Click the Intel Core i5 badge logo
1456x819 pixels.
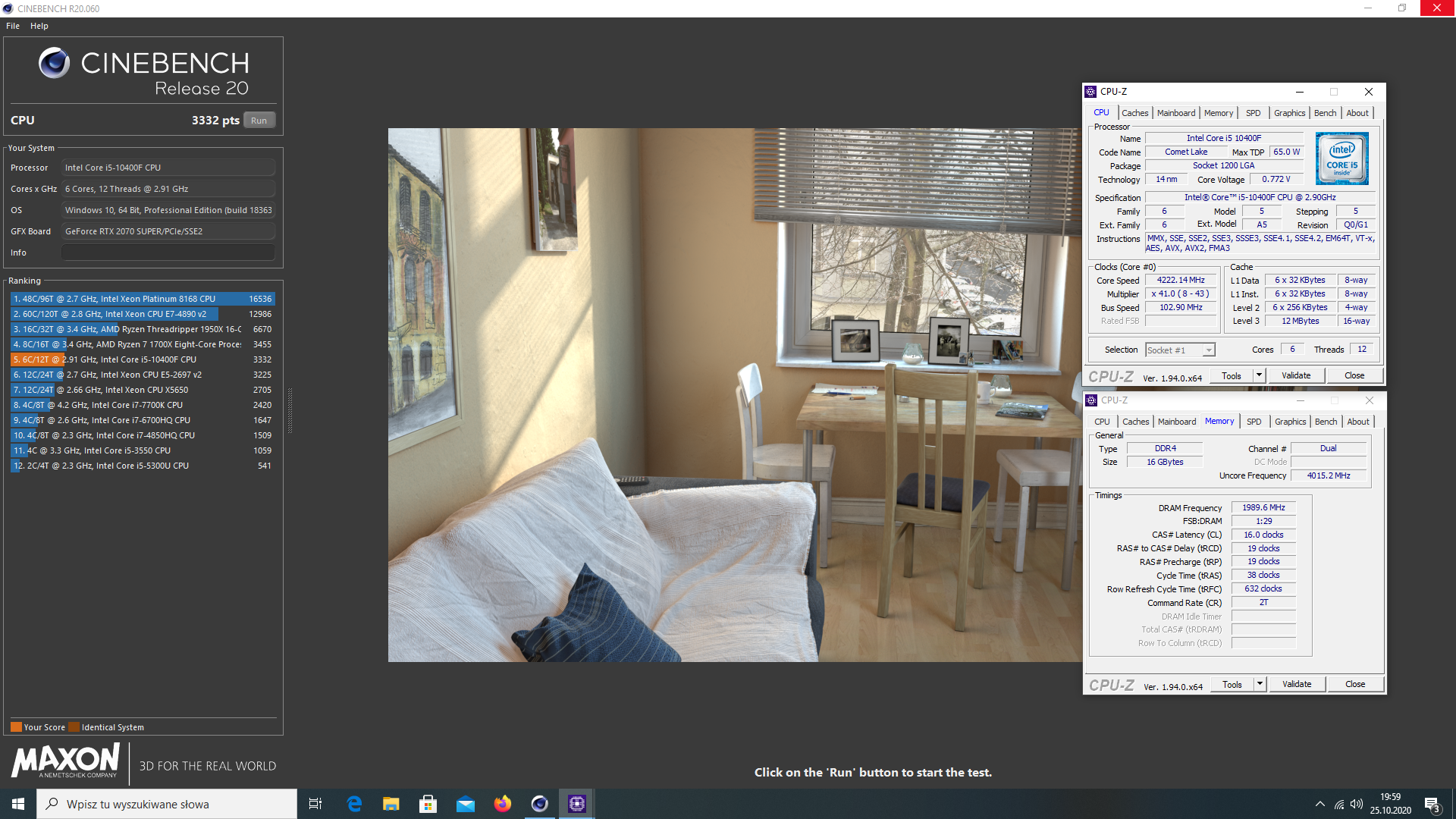point(1342,158)
